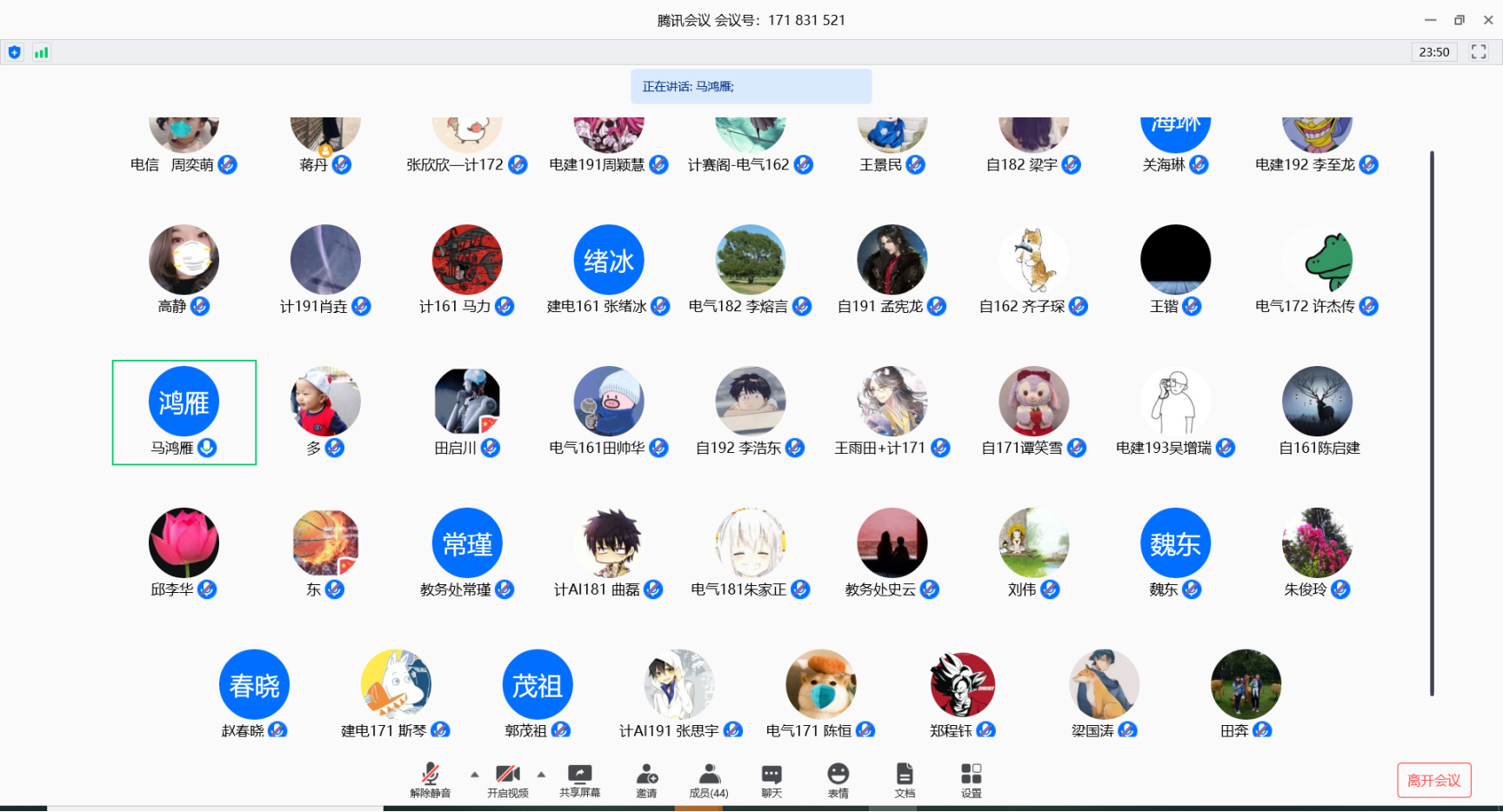Open the 文档 documents icon

pos(905,775)
